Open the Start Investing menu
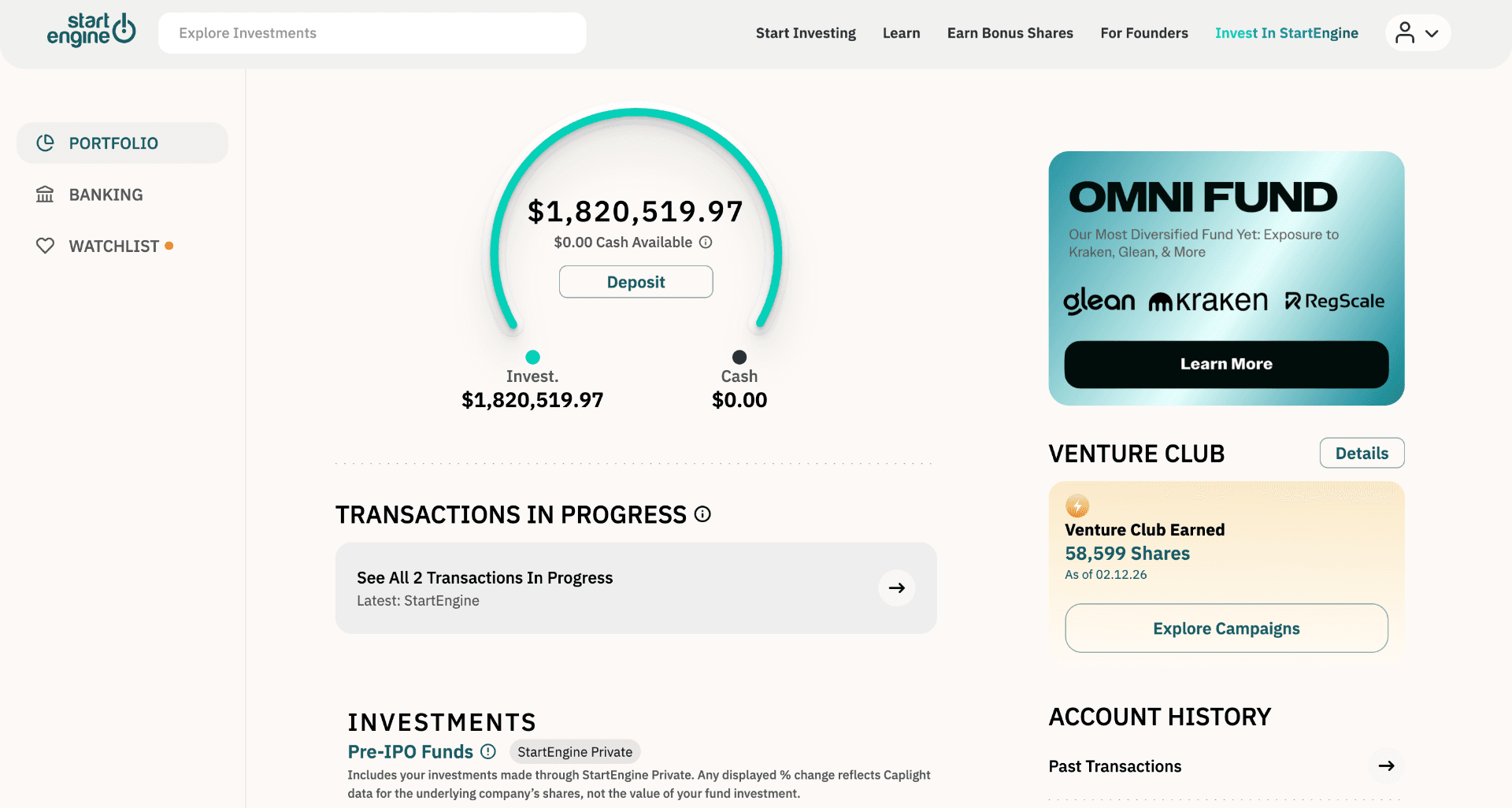This screenshot has height=808, width=1512. (805, 32)
